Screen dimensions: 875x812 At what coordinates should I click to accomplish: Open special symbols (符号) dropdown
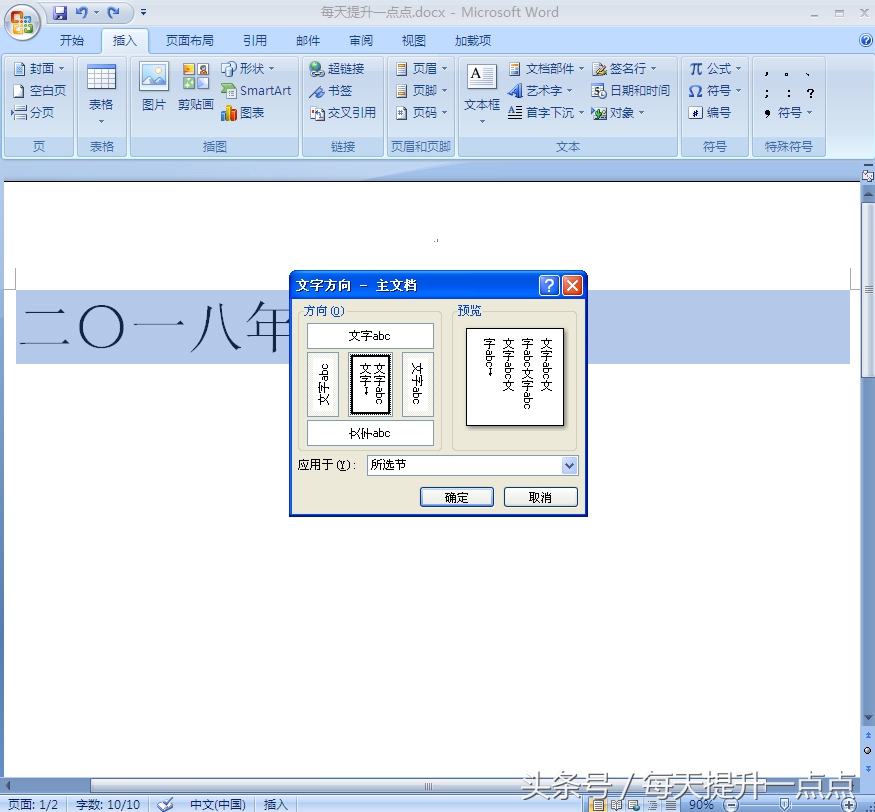(788, 113)
